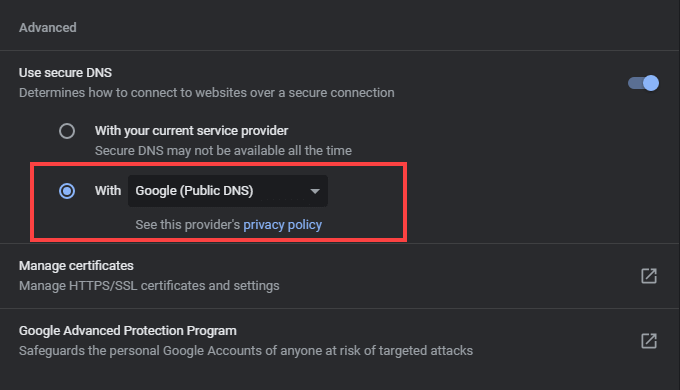Click the 'With your current service provider' label
This screenshot has width=680, height=390.
coord(191,131)
